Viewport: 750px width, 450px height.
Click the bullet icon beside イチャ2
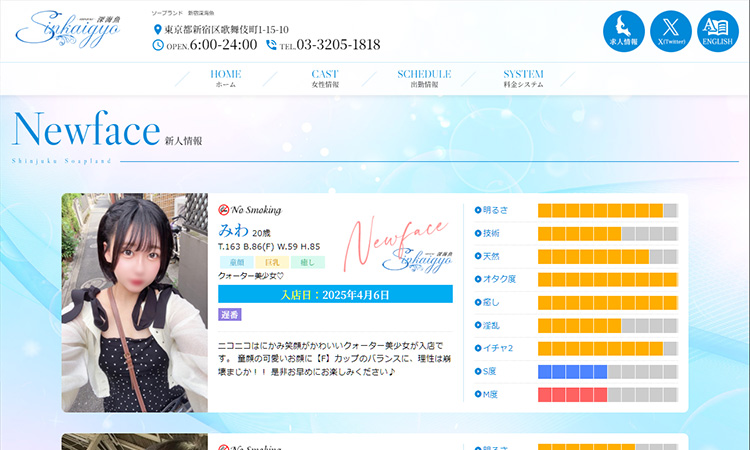click(x=478, y=348)
